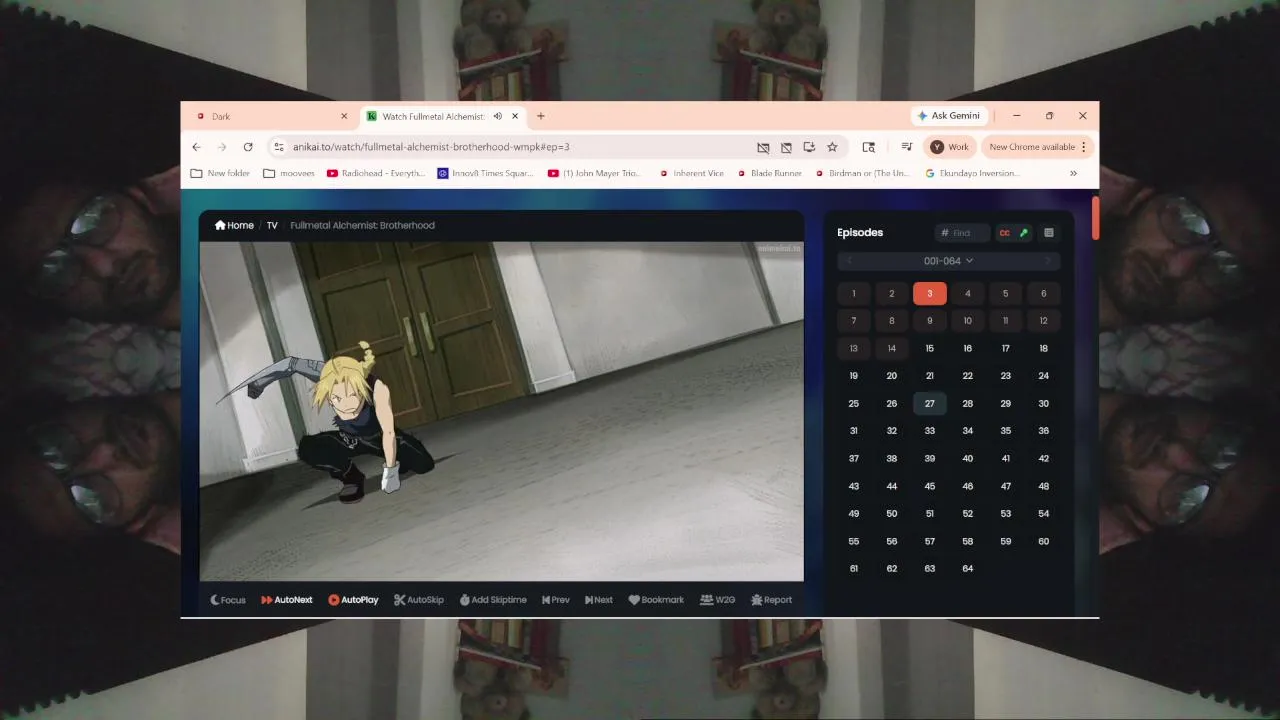Open the Blade Runner bookmark
Screen dimensions: 1280x720
(x=770, y=173)
